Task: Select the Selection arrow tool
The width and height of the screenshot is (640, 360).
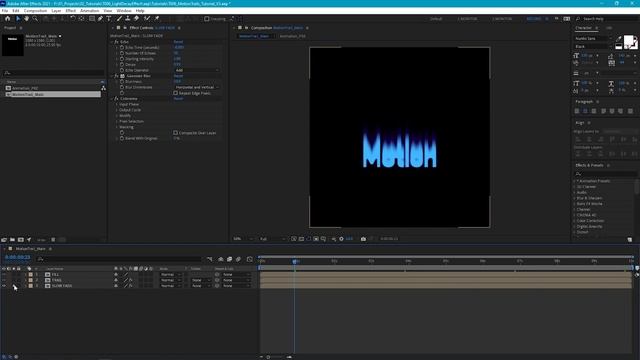Action: [x=18, y=19]
